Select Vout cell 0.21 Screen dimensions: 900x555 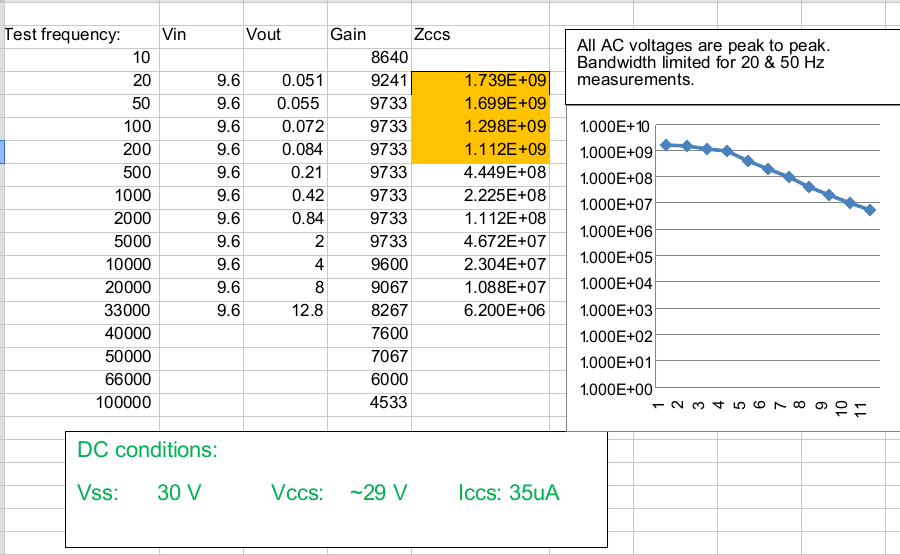pos(285,173)
